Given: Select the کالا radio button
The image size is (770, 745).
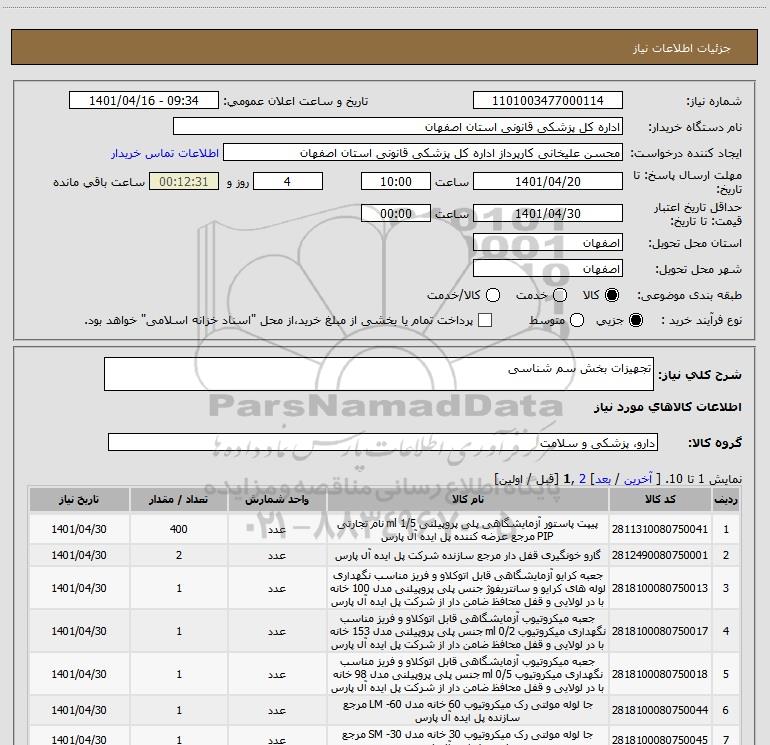Looking at the screenshot, I should tap(612, 295).
